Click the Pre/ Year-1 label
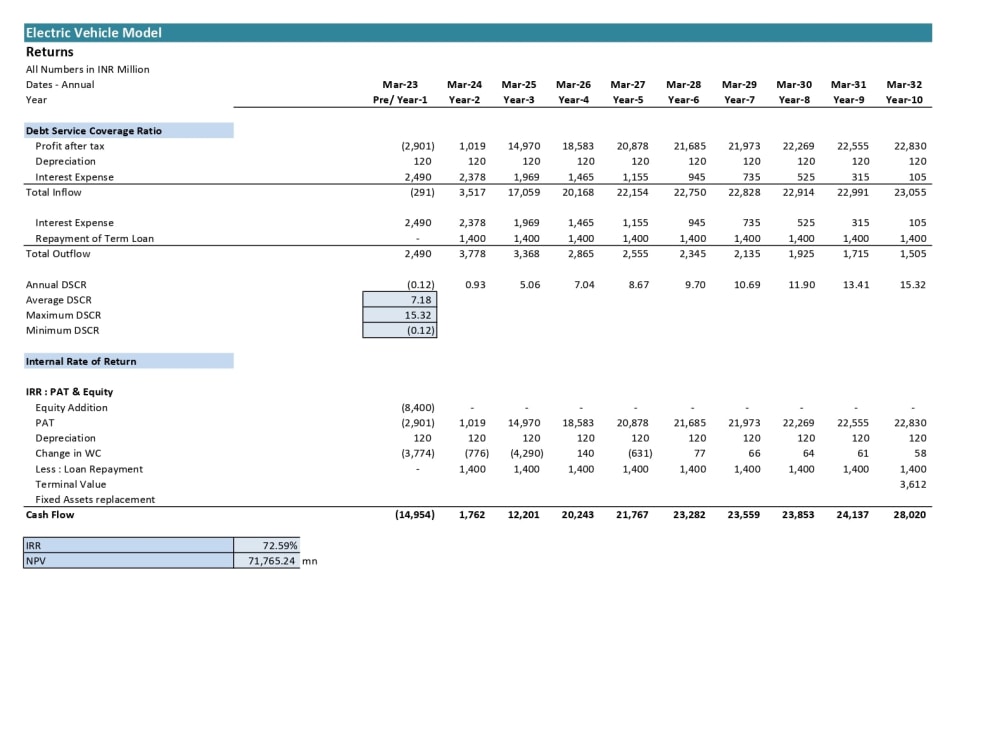1000x750 pixels. (400, 100)
